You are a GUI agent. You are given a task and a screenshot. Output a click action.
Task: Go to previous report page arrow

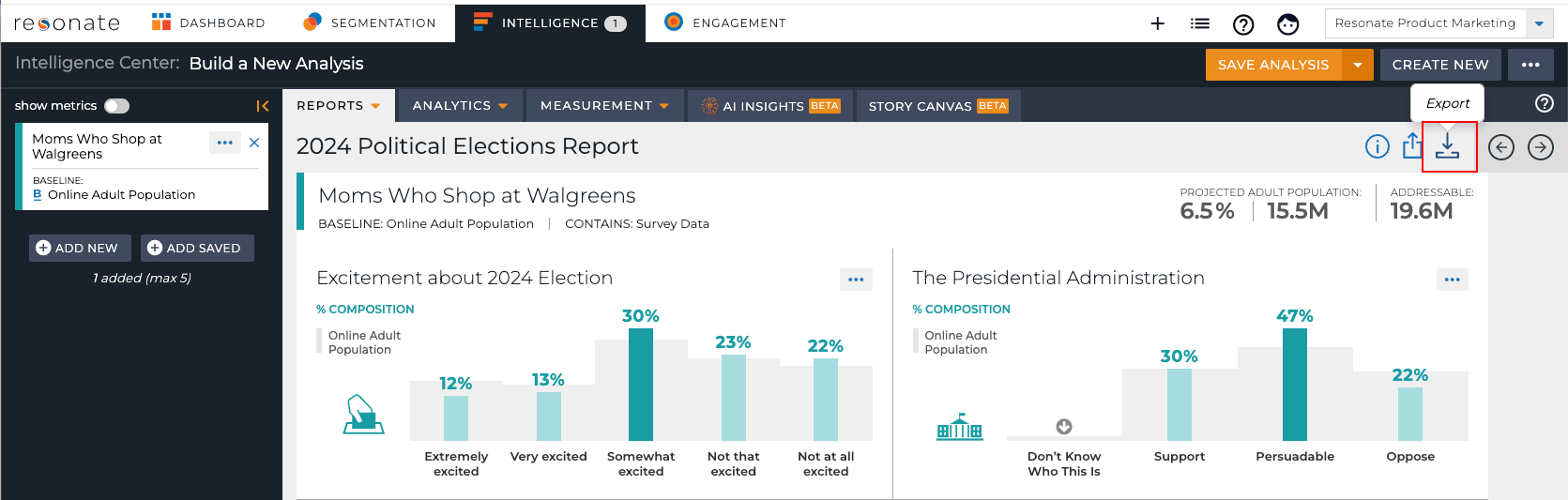point(1501,147)
